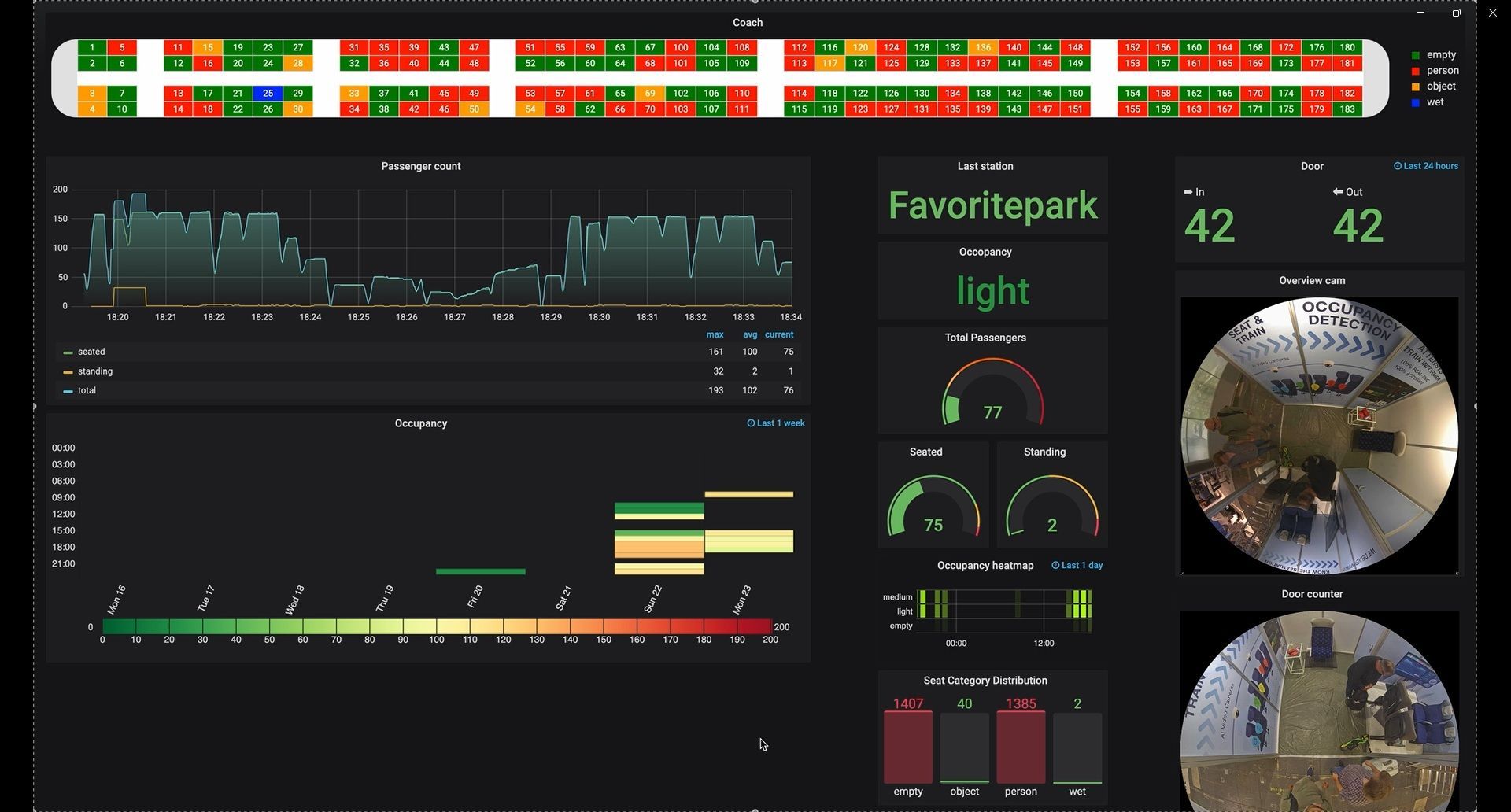The image size is (1511, 812).
Task: Click the 161 seated max value
Action: [715, 352]
